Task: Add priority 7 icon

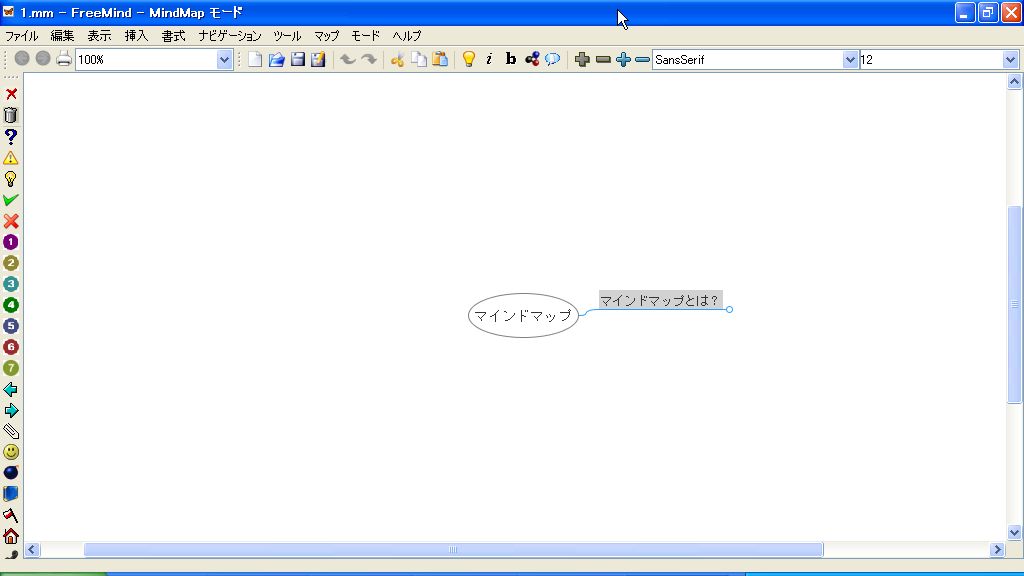Action: pyautogui.click(x=10, y=368)
